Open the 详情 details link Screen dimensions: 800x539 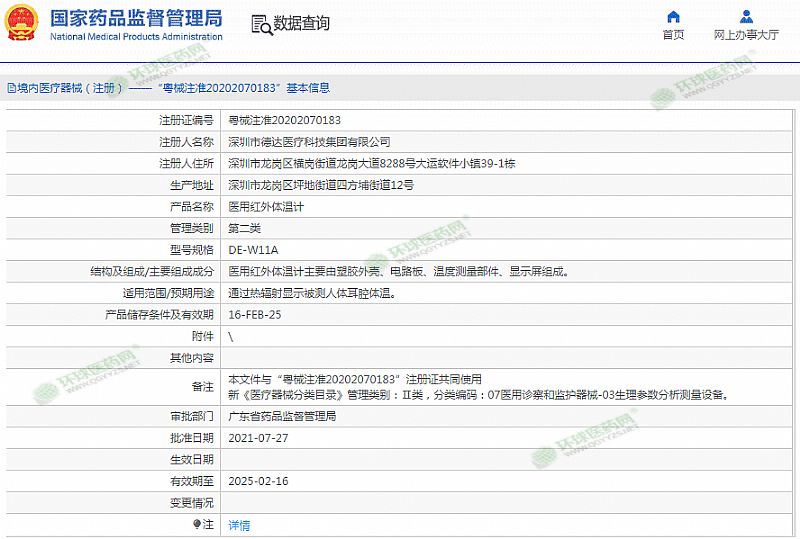pyautogui.click(x=239, y=525)
